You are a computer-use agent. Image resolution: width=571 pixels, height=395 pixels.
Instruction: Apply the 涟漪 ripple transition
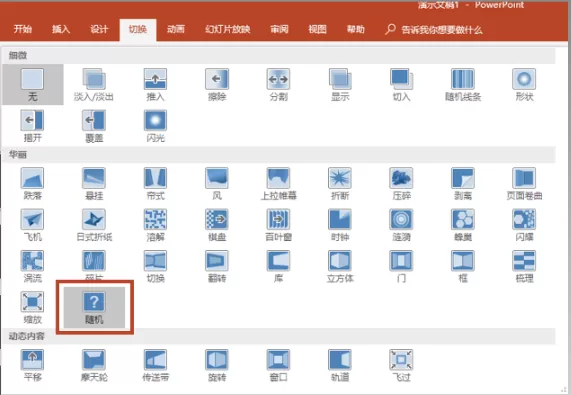tap(402, 225)
